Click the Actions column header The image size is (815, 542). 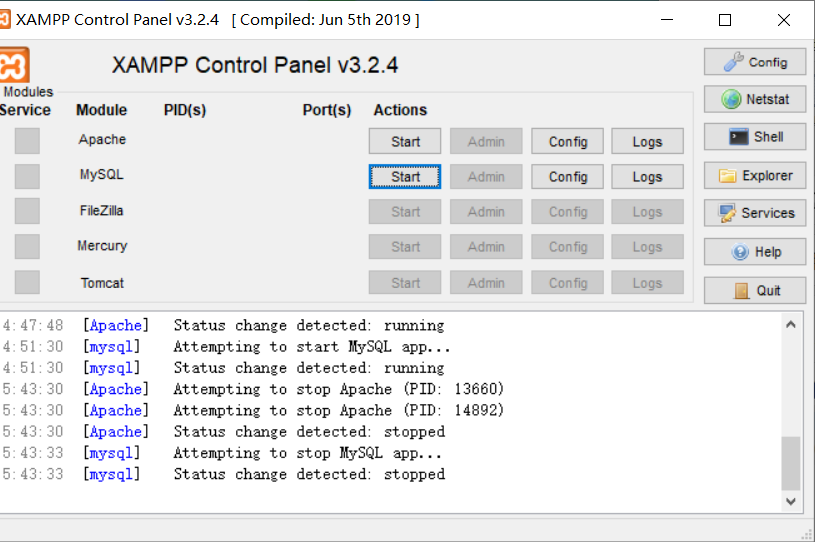pos(400,110)
